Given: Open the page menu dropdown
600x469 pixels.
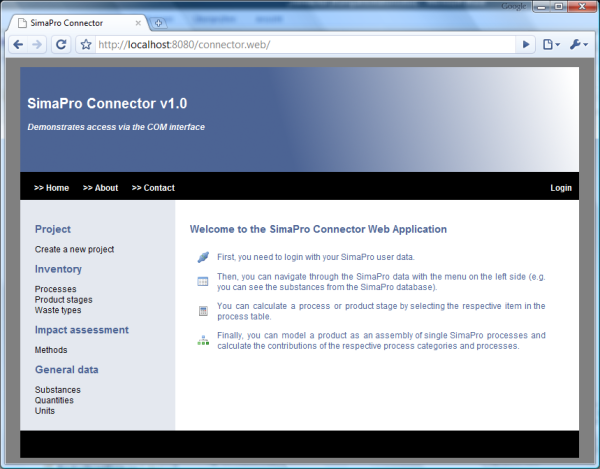Looking at the screenshot, I should pos(551,45).
